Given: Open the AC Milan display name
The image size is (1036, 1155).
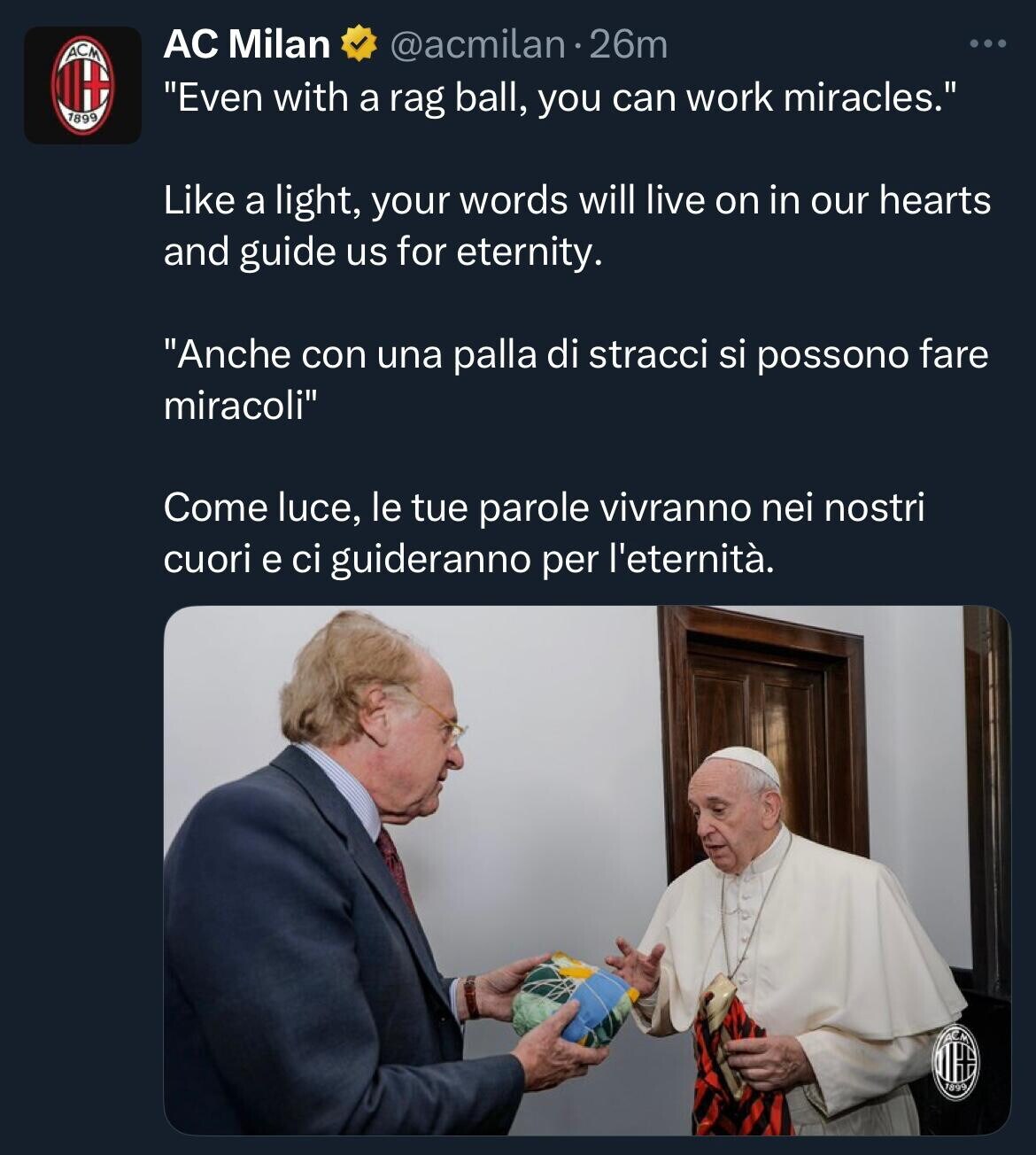Looking at the screenshot, I should tap(246, 44).
